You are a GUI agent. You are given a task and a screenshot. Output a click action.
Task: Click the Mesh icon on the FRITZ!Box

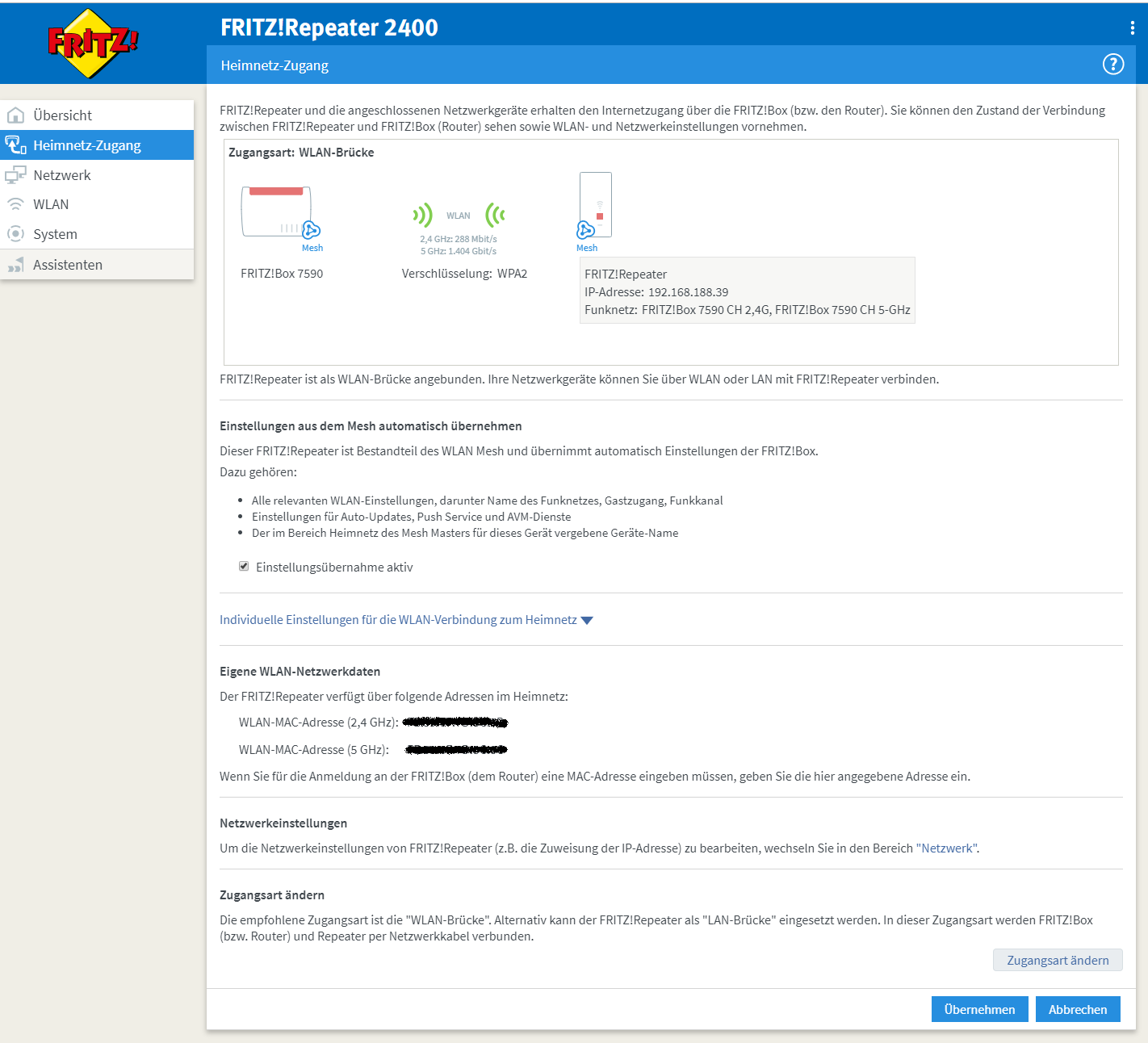pos(311,231)
